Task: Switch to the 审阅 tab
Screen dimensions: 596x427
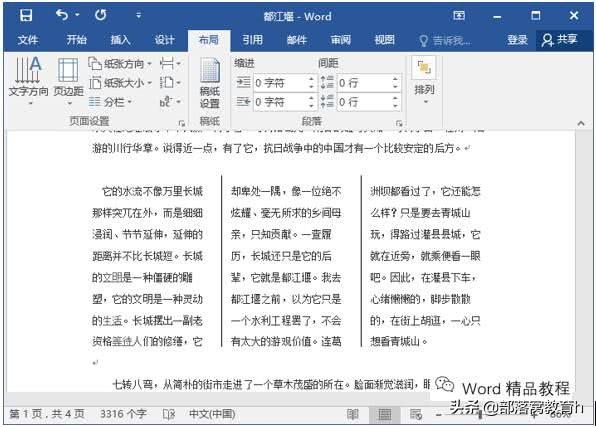Action: click(x=341, y=40)
